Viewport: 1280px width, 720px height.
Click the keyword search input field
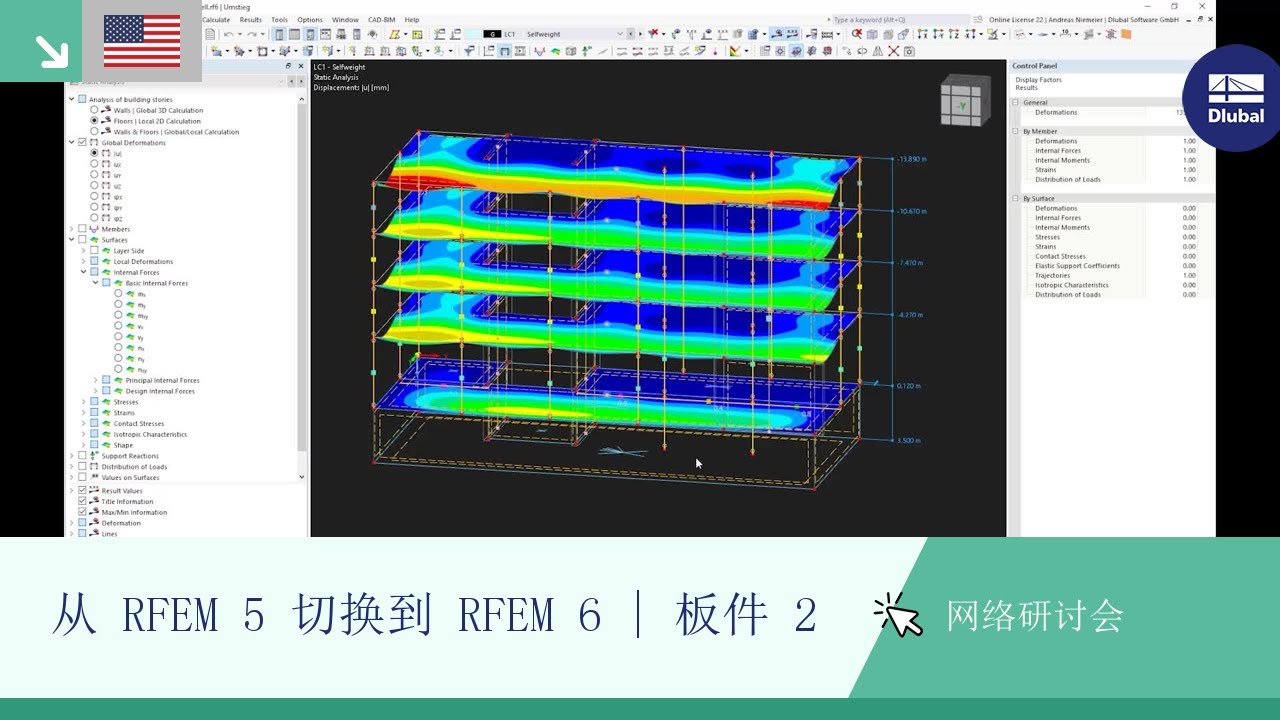tap(900, 19)
